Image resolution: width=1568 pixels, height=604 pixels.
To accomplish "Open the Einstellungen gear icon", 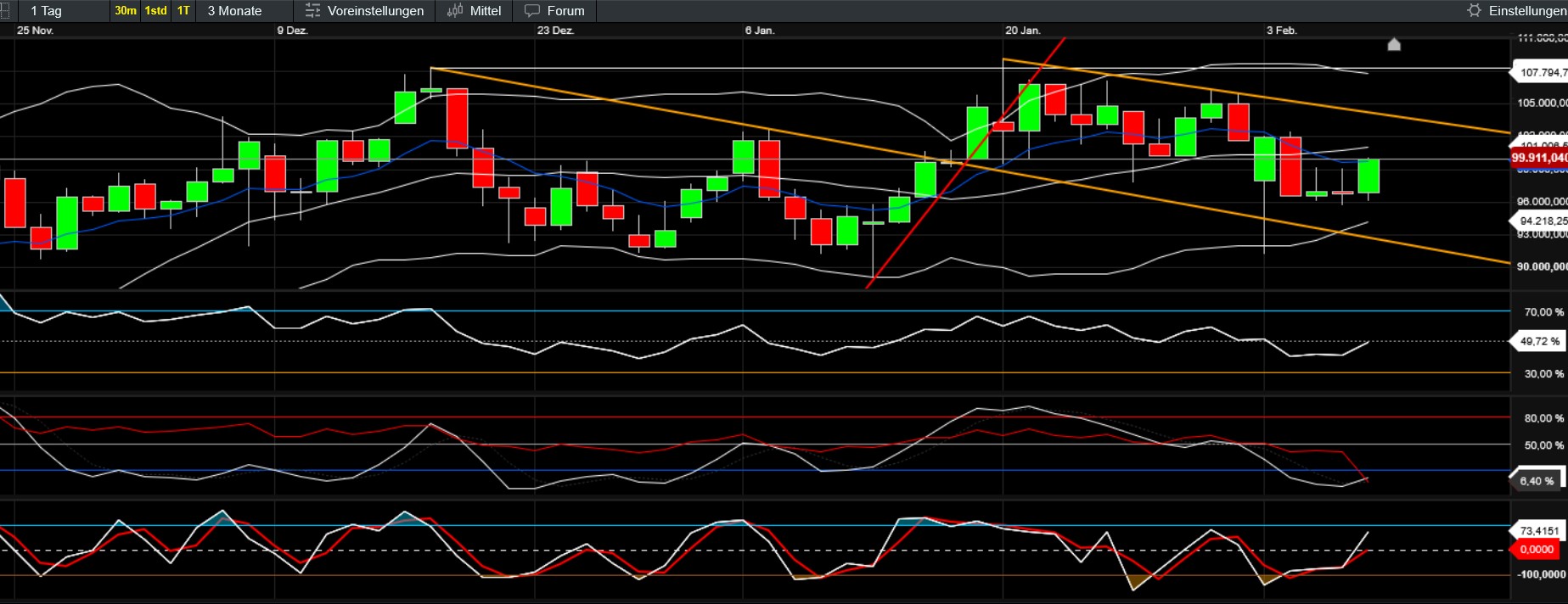I will 1475,10.
